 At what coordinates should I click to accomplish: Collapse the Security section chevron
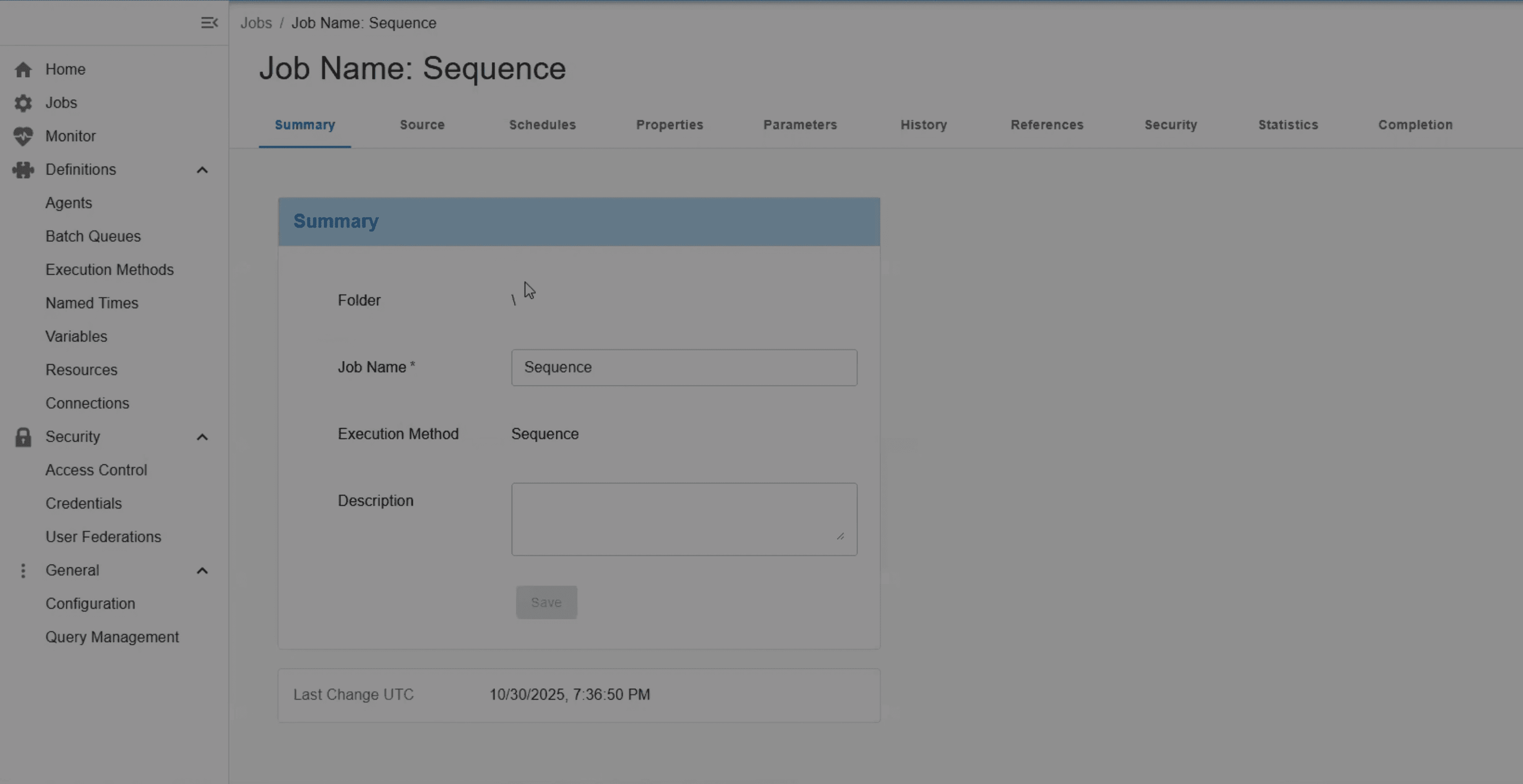pos(202,437)
